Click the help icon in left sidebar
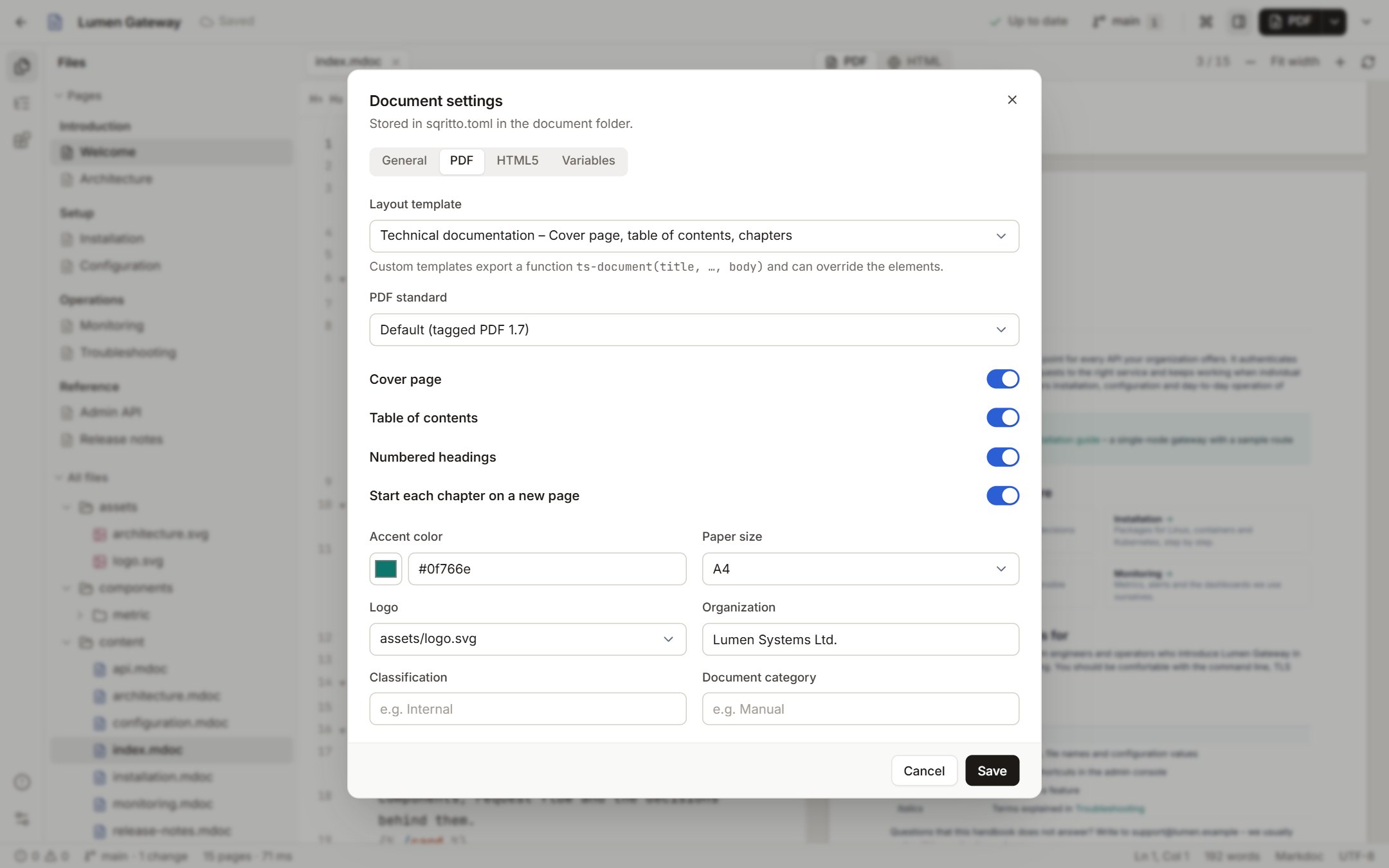The height and width of the screenshot is (868, 1389). 22,782
